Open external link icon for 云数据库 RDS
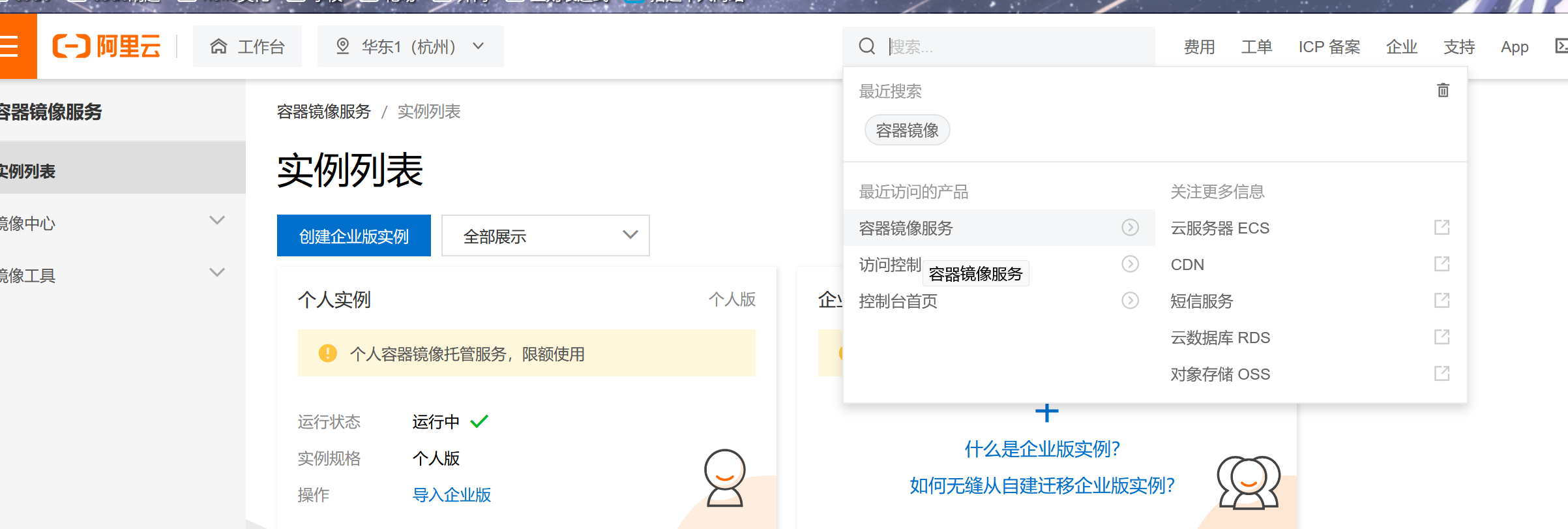Screen dimensions: 1568x529 coord(1442,337)
